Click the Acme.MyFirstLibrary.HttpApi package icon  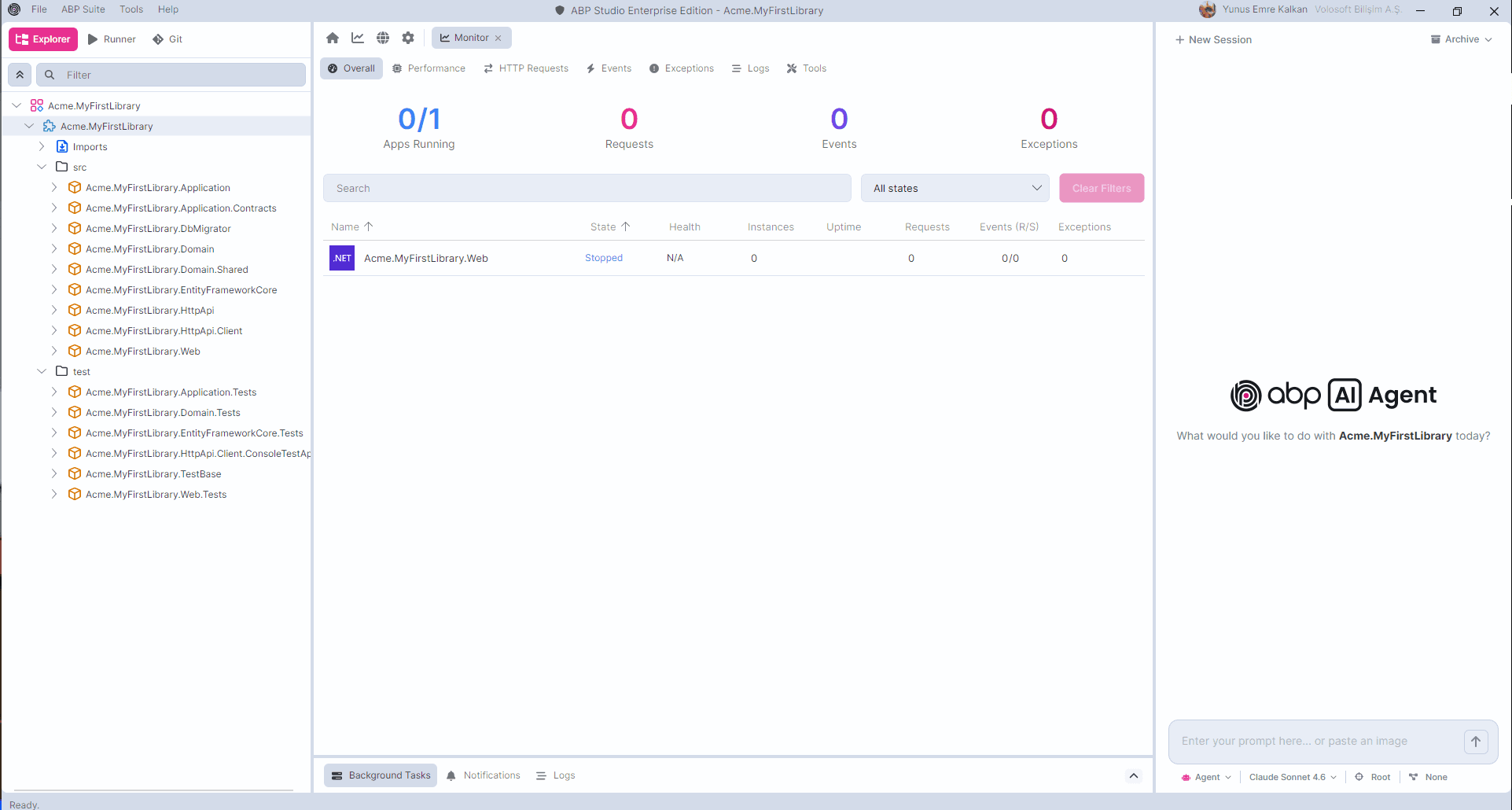point(75,310)
